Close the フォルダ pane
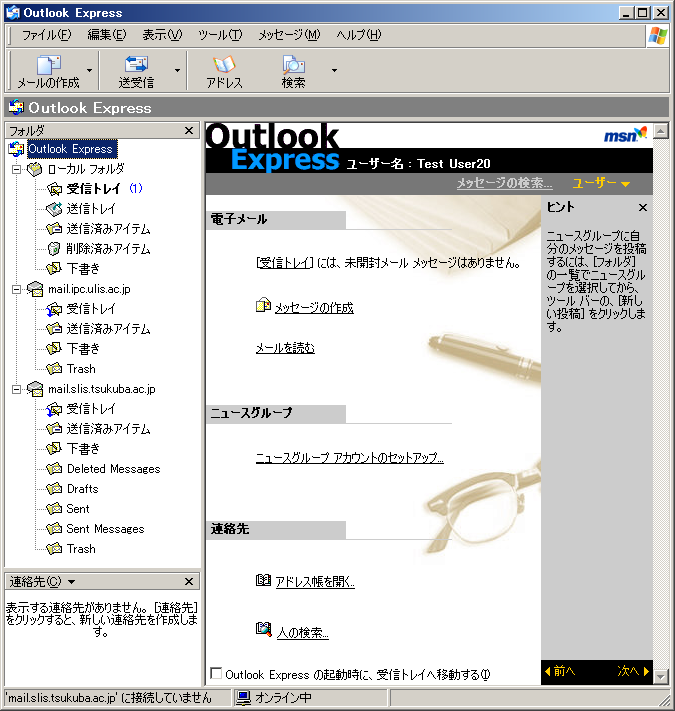 tap(189, 131)
